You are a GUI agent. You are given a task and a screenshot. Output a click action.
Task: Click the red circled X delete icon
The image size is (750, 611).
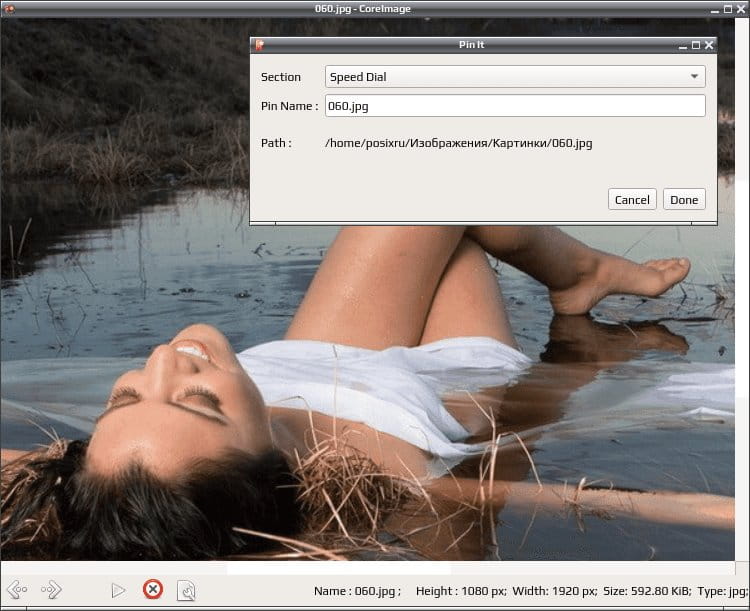coord(153,589)
